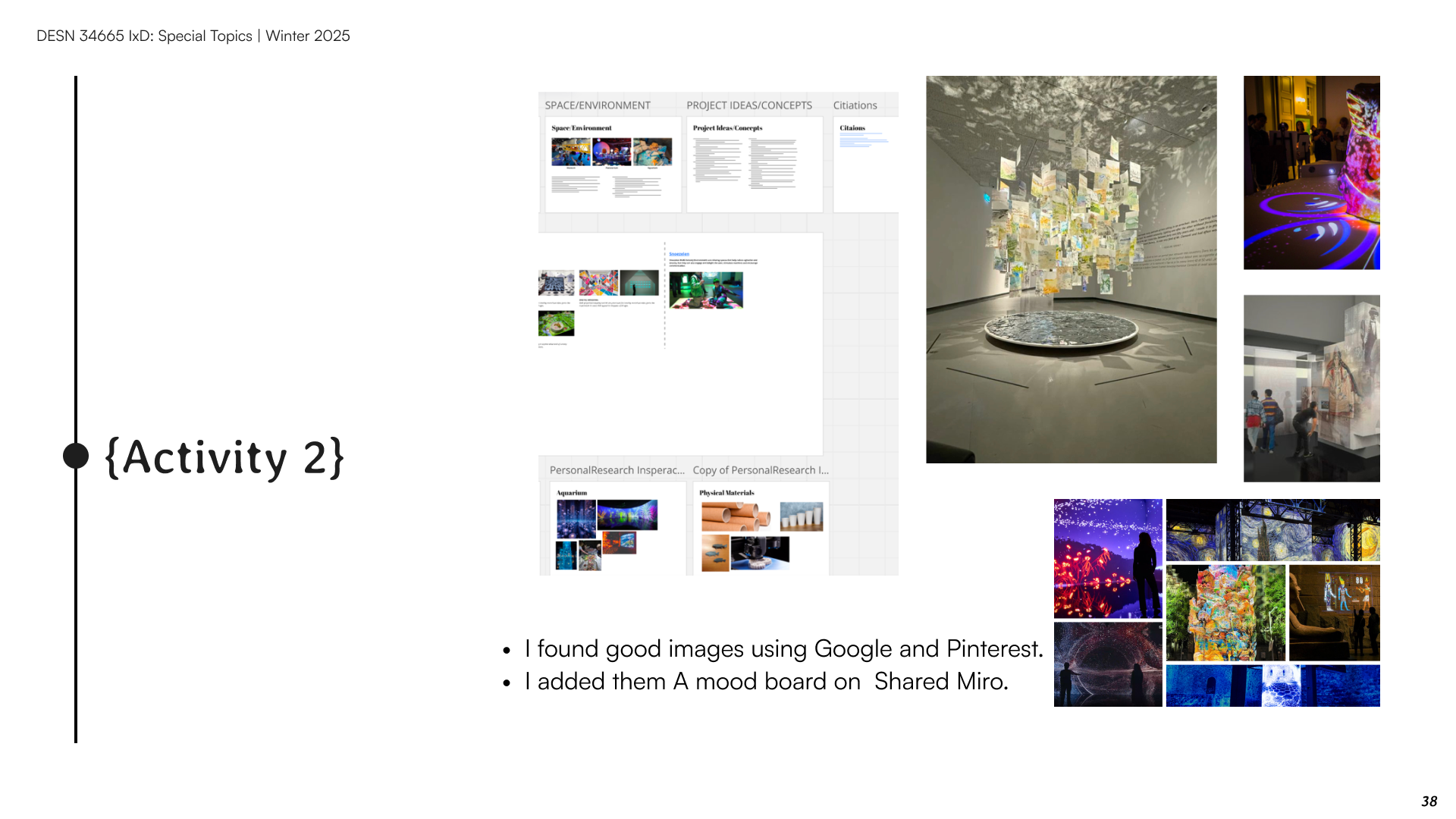Open the SPACE/ENVIRONMENT frame label
This screenshot has width=1456, height=819.
(597, 105)
